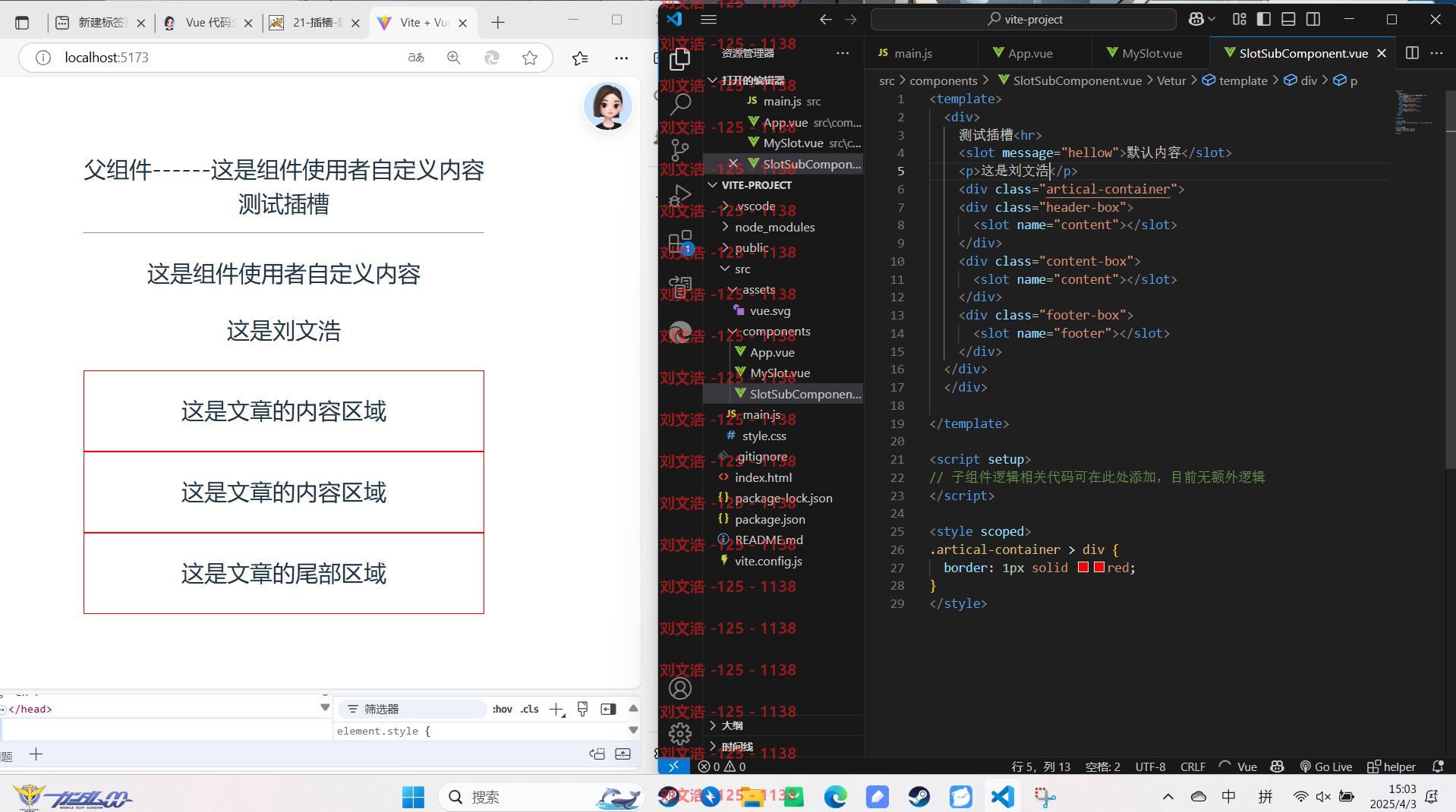This screenshot has height=812, width=1456.
Task: Open the Copilot icon in VS Code title bar
Action: click(x=1197, y=20)
